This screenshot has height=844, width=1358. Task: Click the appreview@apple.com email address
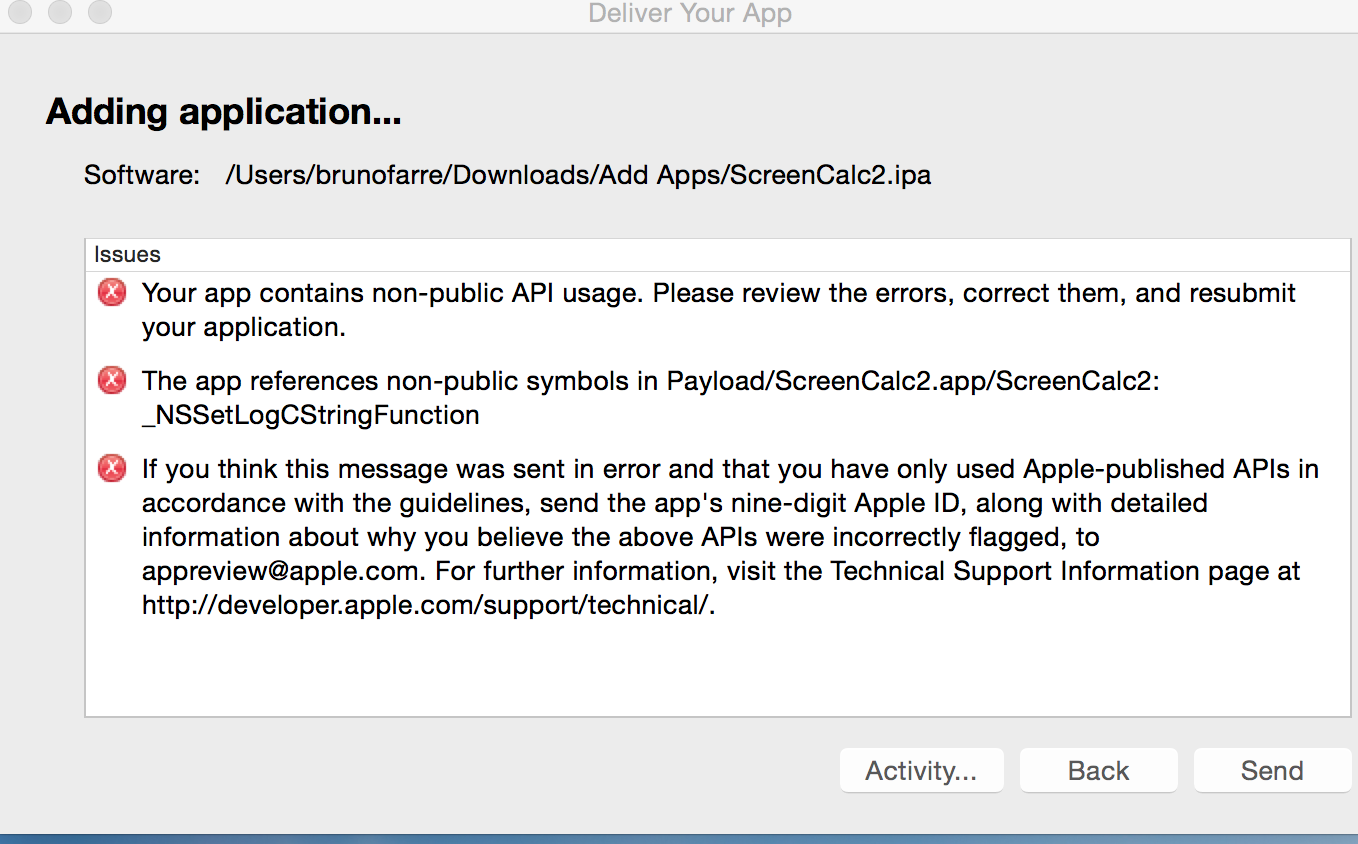click(278, 571)
